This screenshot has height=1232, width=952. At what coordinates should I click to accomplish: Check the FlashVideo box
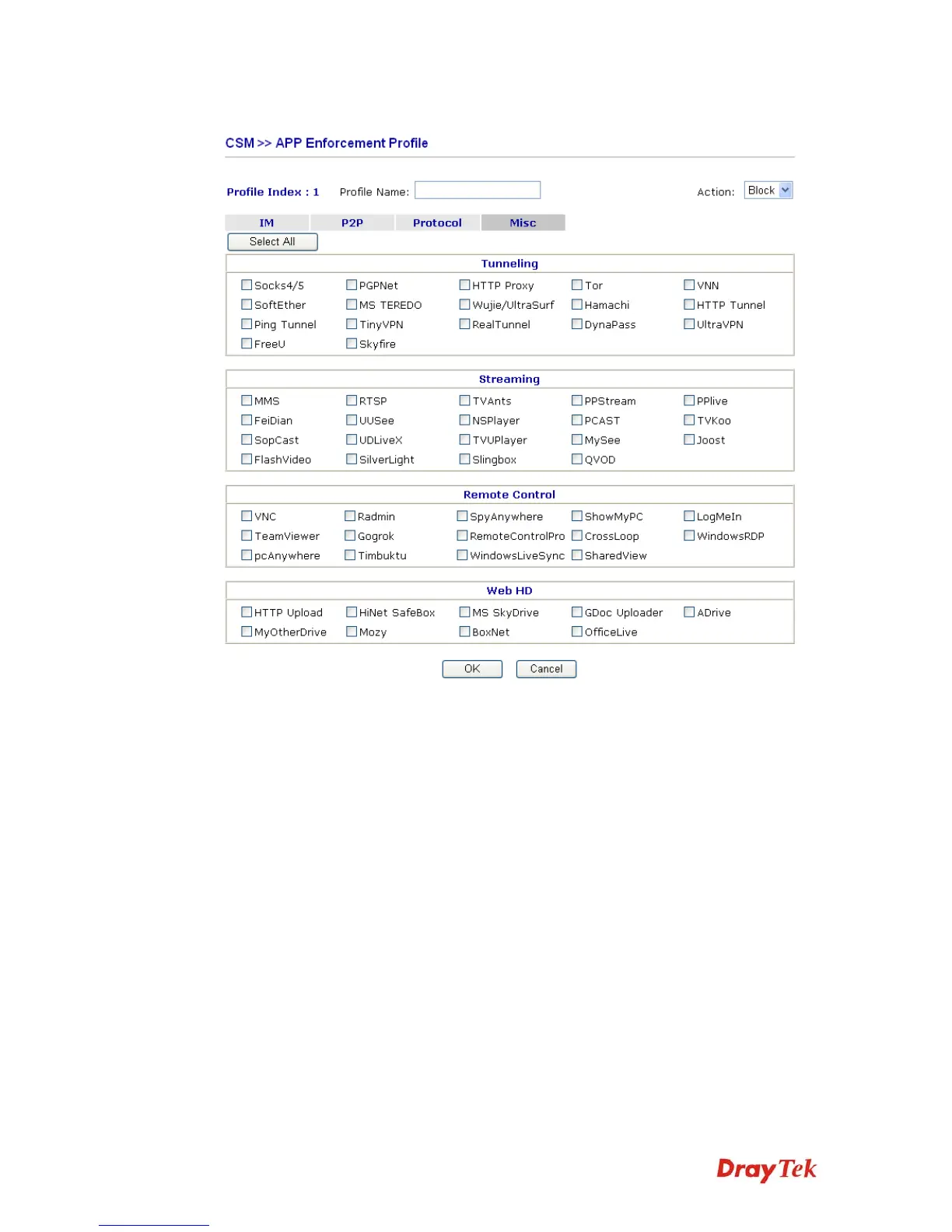point(247,459)
